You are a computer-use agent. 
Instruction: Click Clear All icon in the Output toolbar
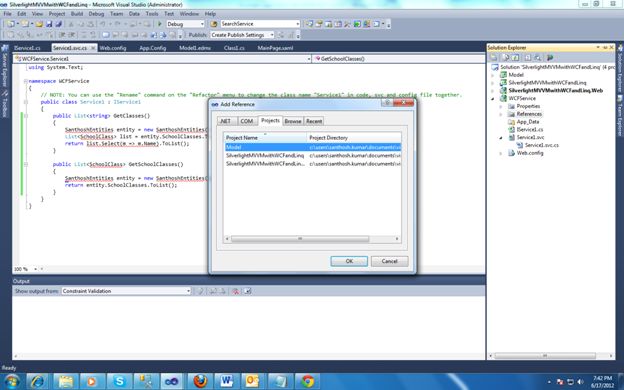point(235,291)
